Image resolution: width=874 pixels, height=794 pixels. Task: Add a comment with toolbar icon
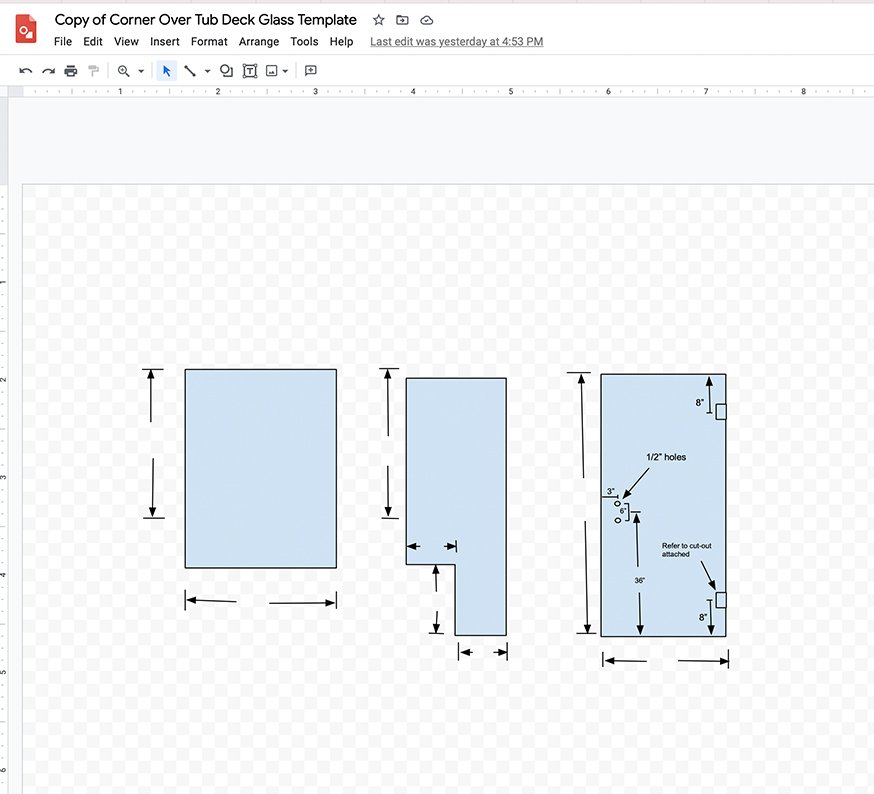[x=311, y=71]
